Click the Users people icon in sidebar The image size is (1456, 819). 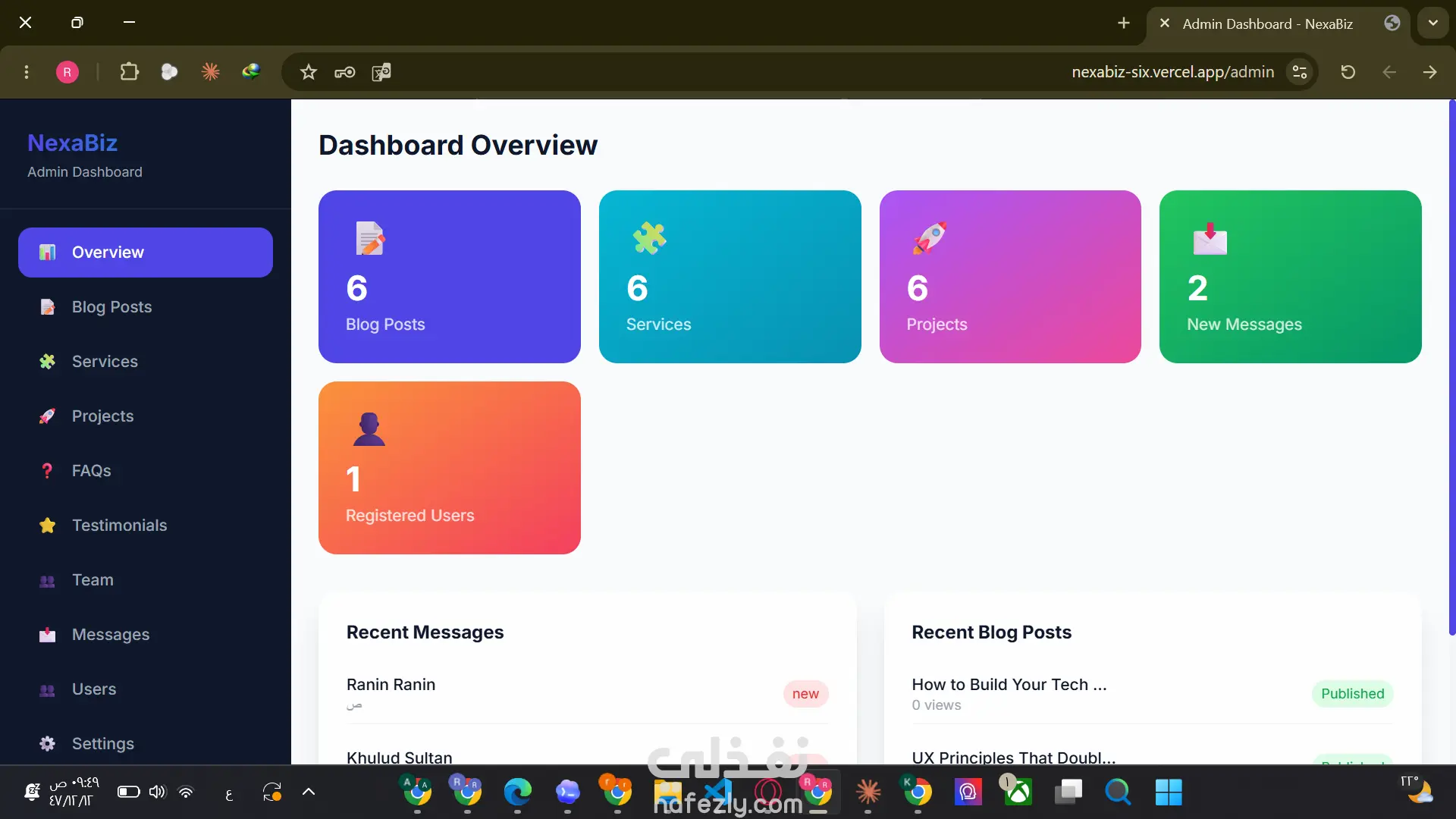point(48,690)
